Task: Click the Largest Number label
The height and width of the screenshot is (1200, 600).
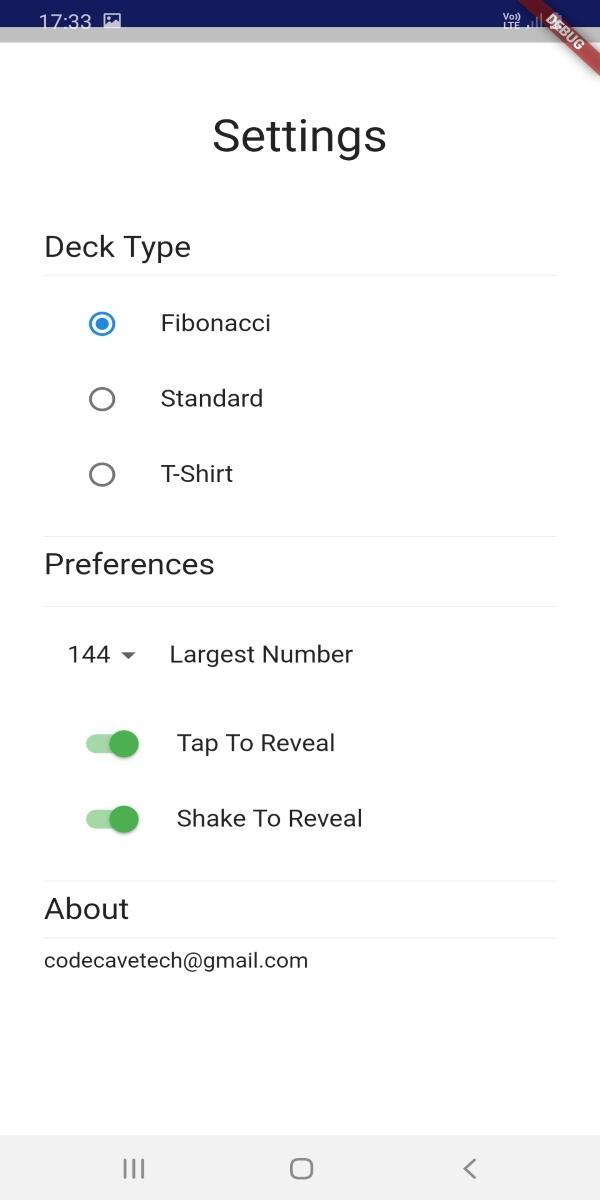Action: pos(261,654)
